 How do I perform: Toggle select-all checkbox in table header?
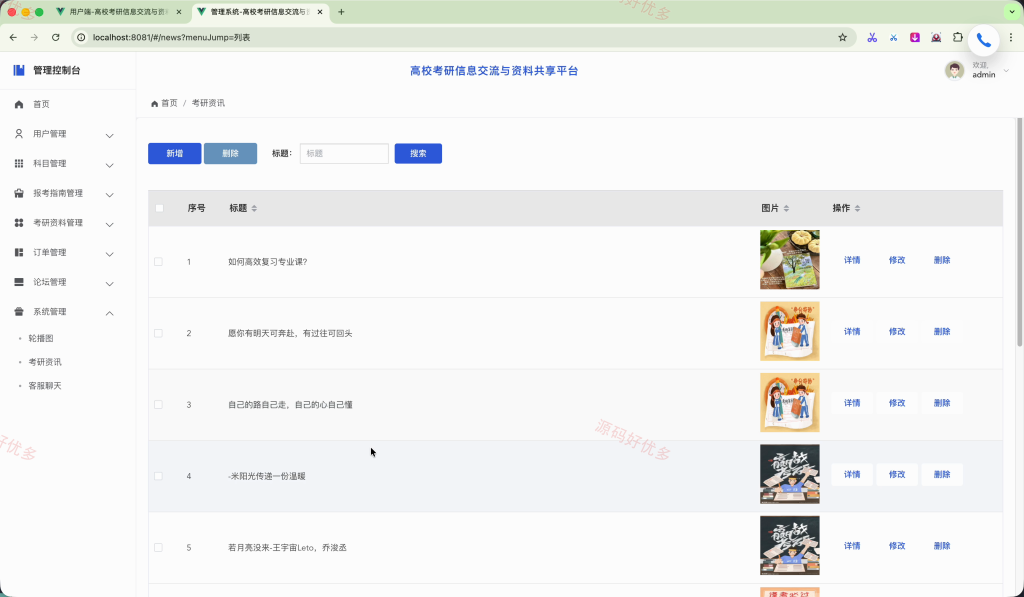click(159, 208)
